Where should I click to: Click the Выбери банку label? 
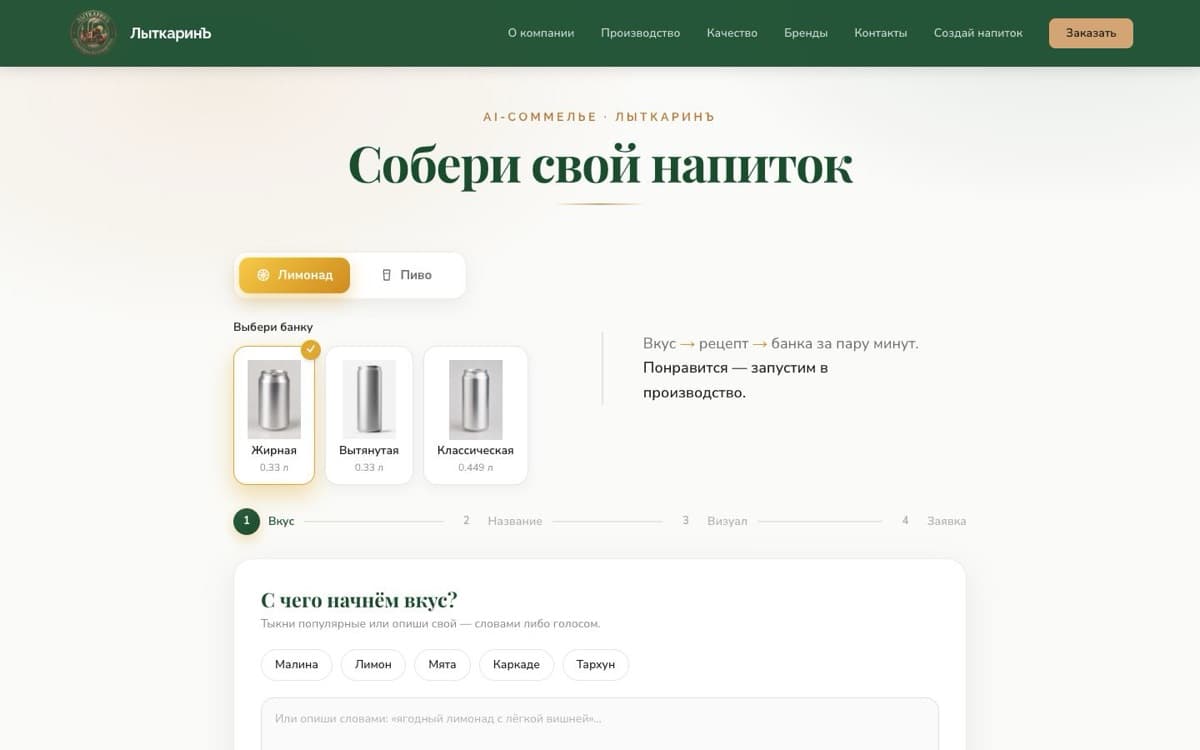[273, 327]
